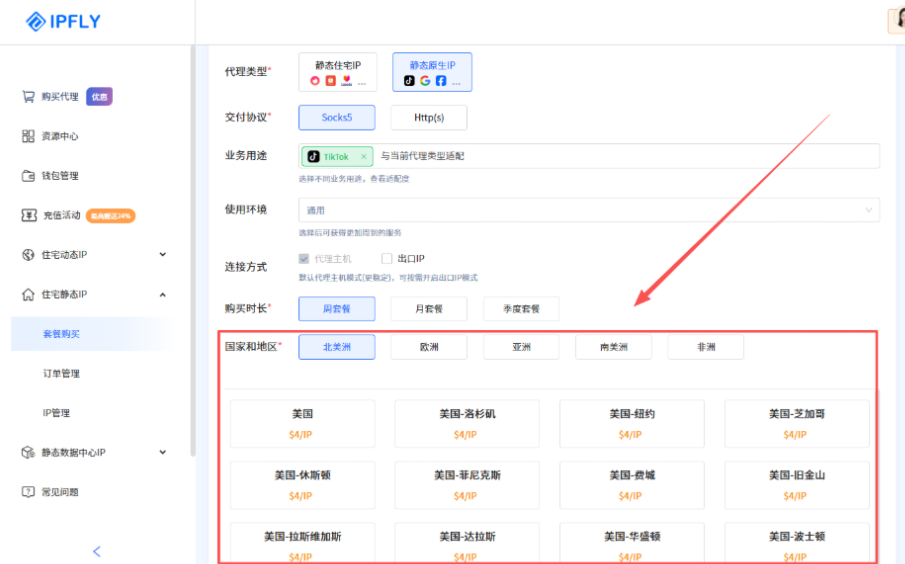Select the 周套餐 duration

[x=336, y=309]
